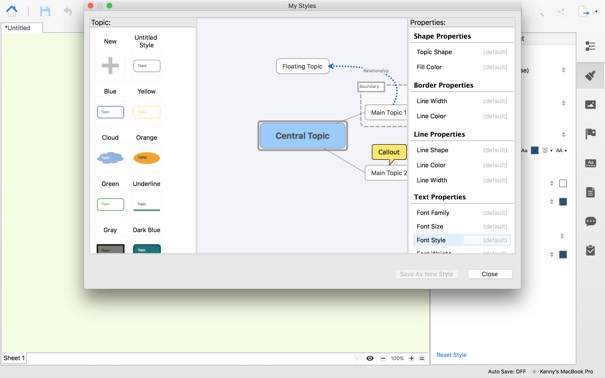Select the Sheet 1 tab
The image size is (605, 378).
click(14, 358)
